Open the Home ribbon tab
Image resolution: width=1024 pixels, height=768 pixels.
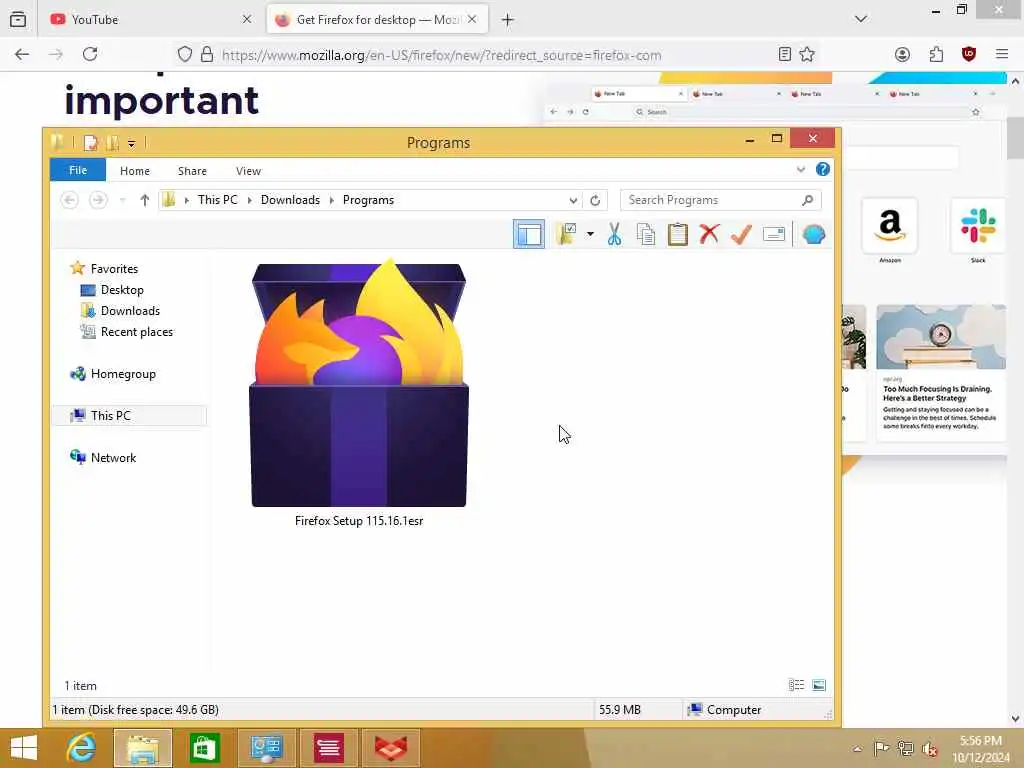point(135,170)
